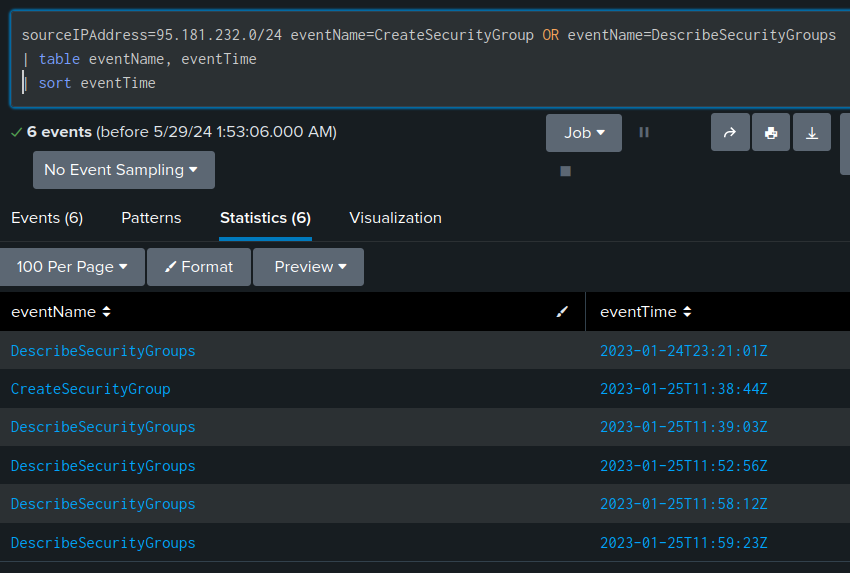Click the share job arrow icon
This screenshot has height=573, width=850.
(730, 133)
